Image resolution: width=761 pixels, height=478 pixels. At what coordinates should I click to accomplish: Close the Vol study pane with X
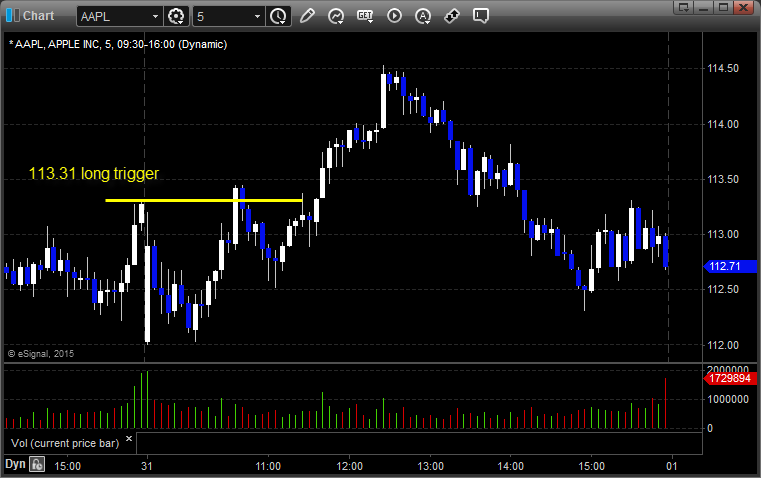(x=129, y=439)
